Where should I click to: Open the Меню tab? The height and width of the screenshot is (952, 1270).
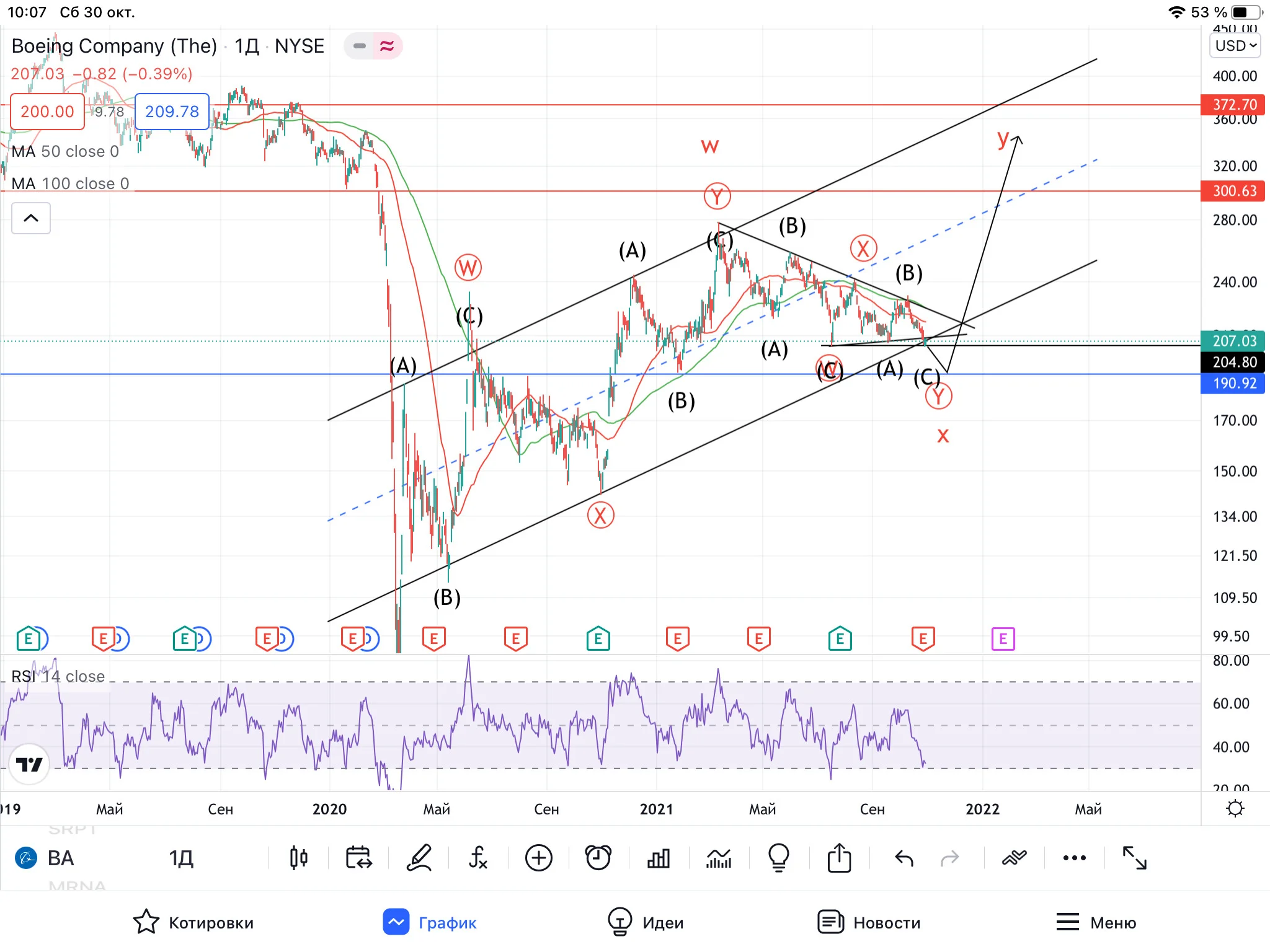1096,922
